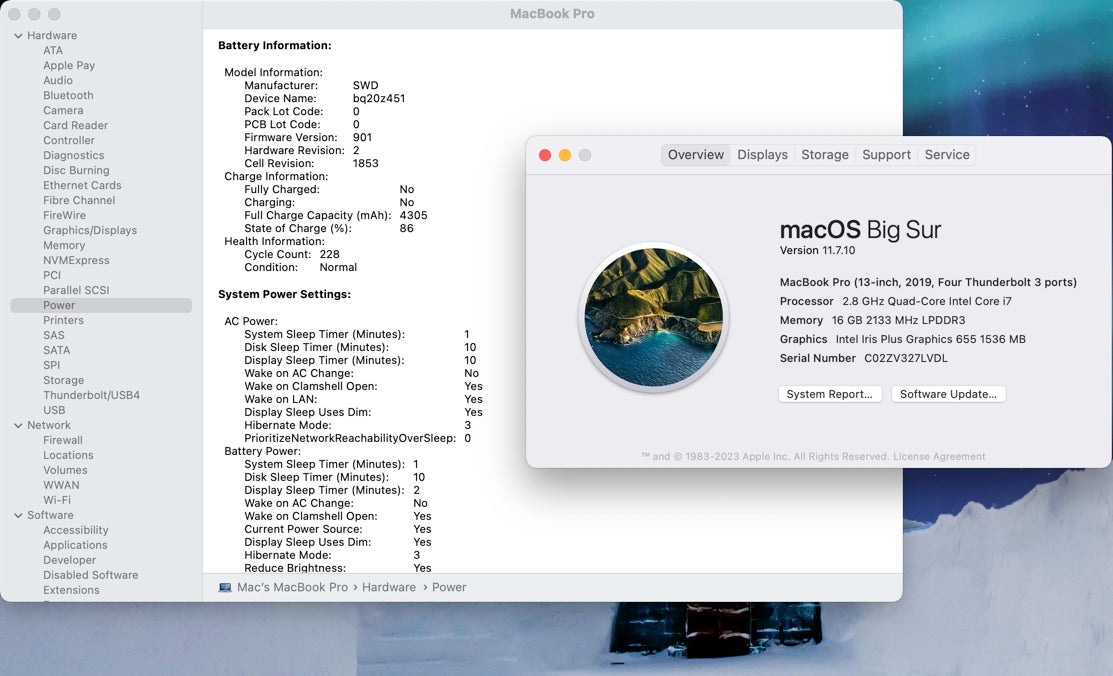This screenshot has height=676, width=1113.
Task: Switch to the Displays tab
Action: [762, 155]
